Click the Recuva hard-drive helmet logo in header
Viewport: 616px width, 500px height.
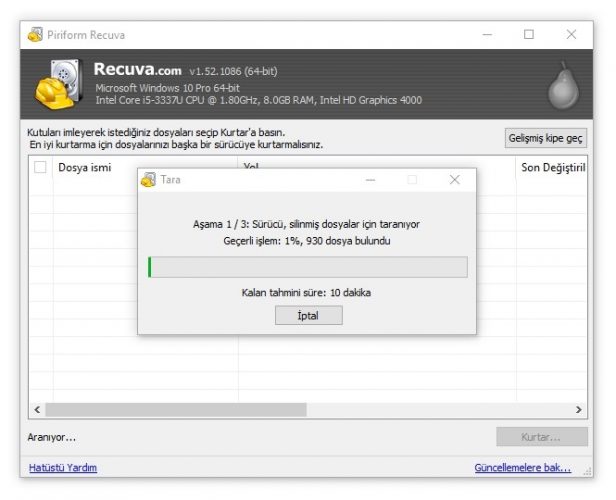click(x=59, y=84)
